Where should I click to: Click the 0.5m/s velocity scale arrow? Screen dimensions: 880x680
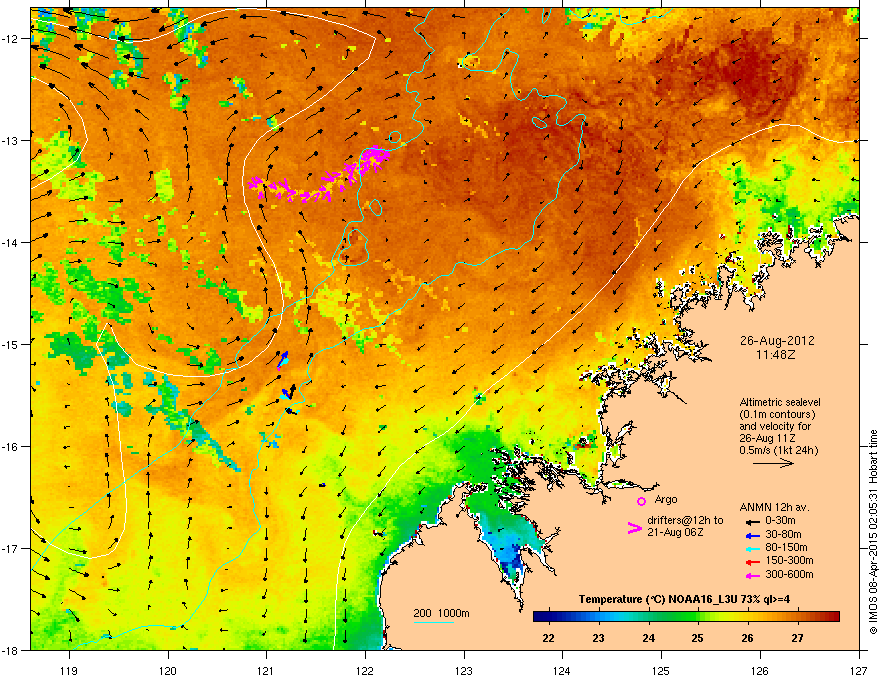point(773,463)
